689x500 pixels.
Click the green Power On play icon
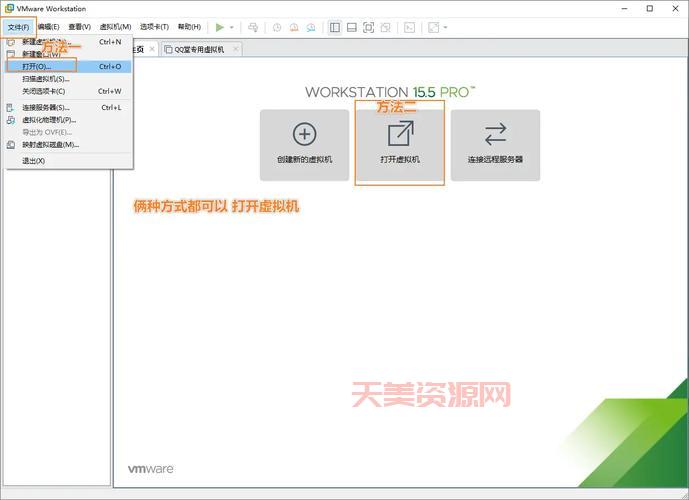point(219,28)
